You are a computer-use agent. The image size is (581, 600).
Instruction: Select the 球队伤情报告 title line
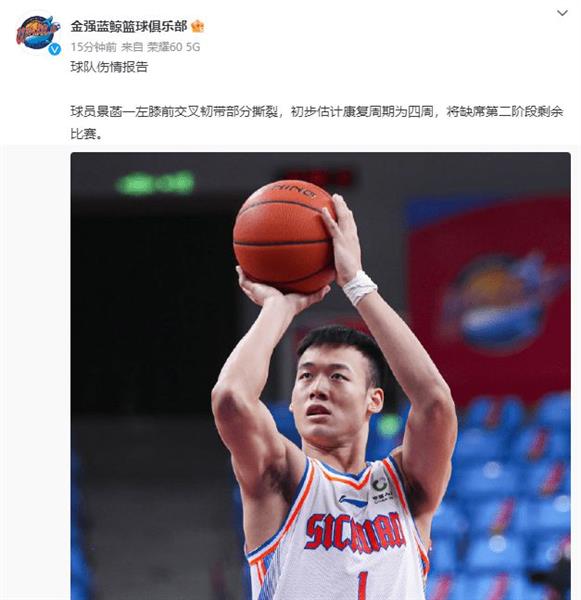[x=109, y=67]
